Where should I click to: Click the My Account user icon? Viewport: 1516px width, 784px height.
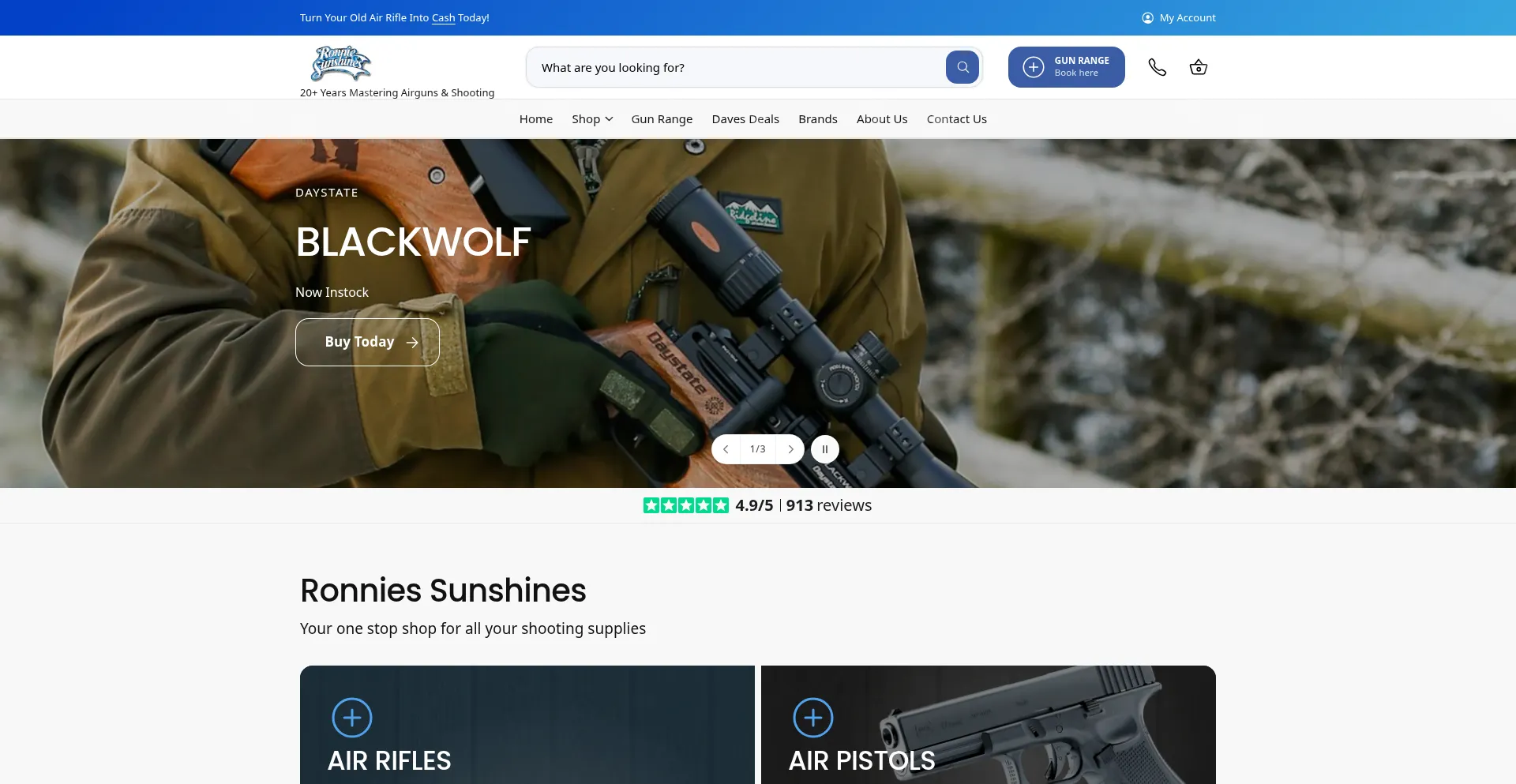pos(1147,17)
